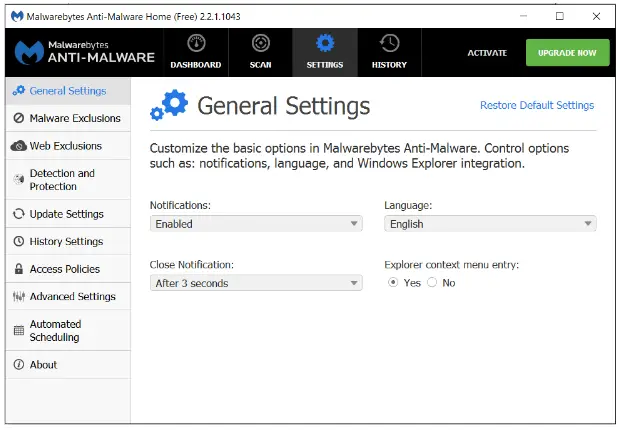Open the History tab label
The height and width of the screenshot is (430, 620).
pos(389,64)
